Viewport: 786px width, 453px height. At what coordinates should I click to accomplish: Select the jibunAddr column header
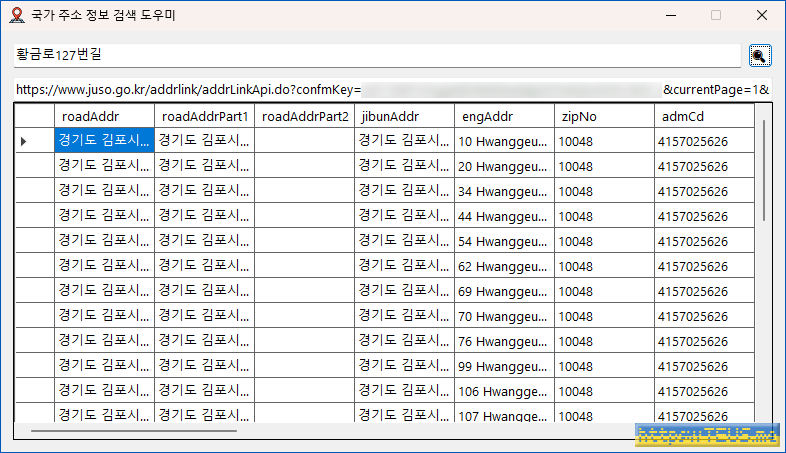click(x=404, y=116)
